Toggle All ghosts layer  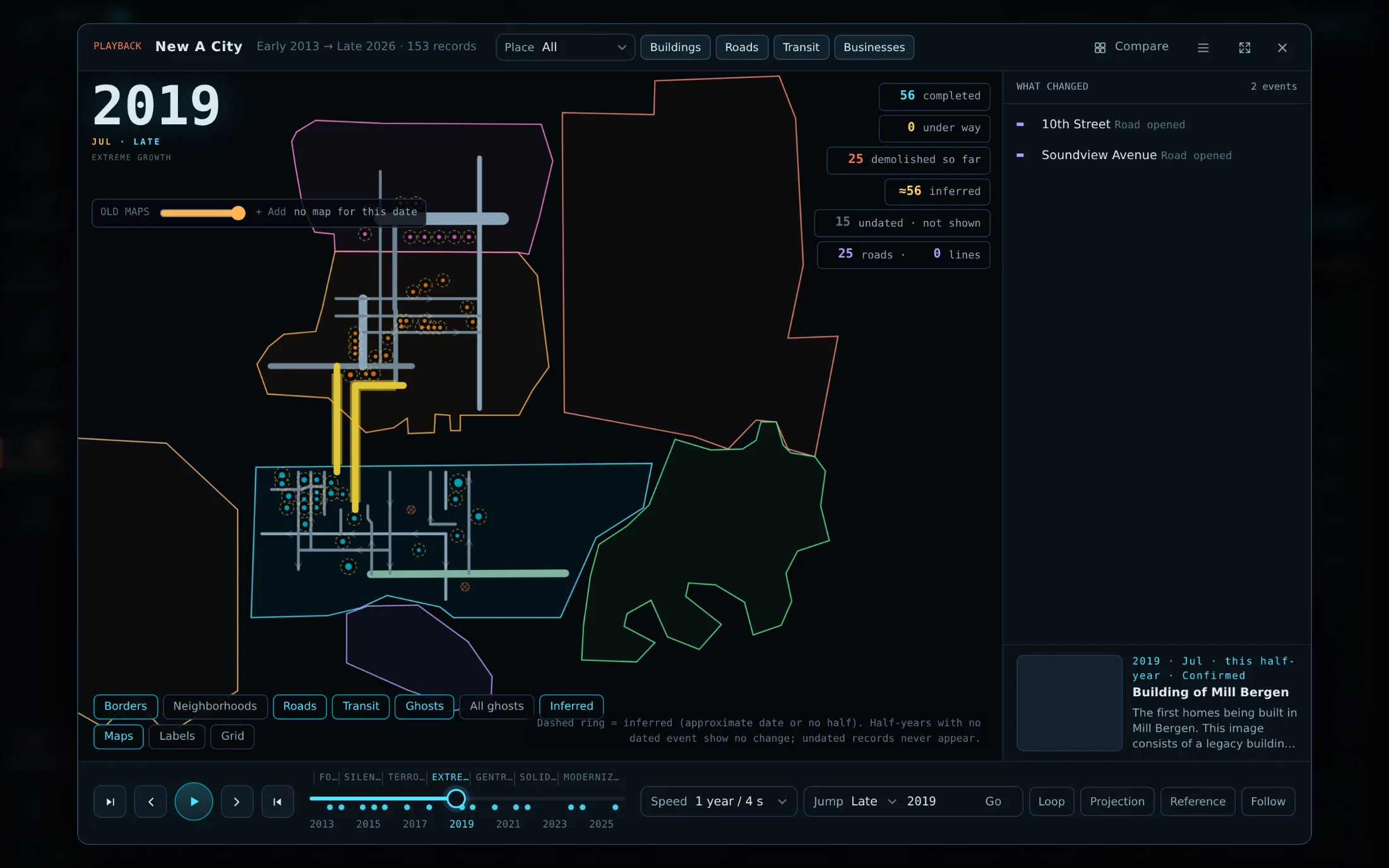(x=496, y=706)
